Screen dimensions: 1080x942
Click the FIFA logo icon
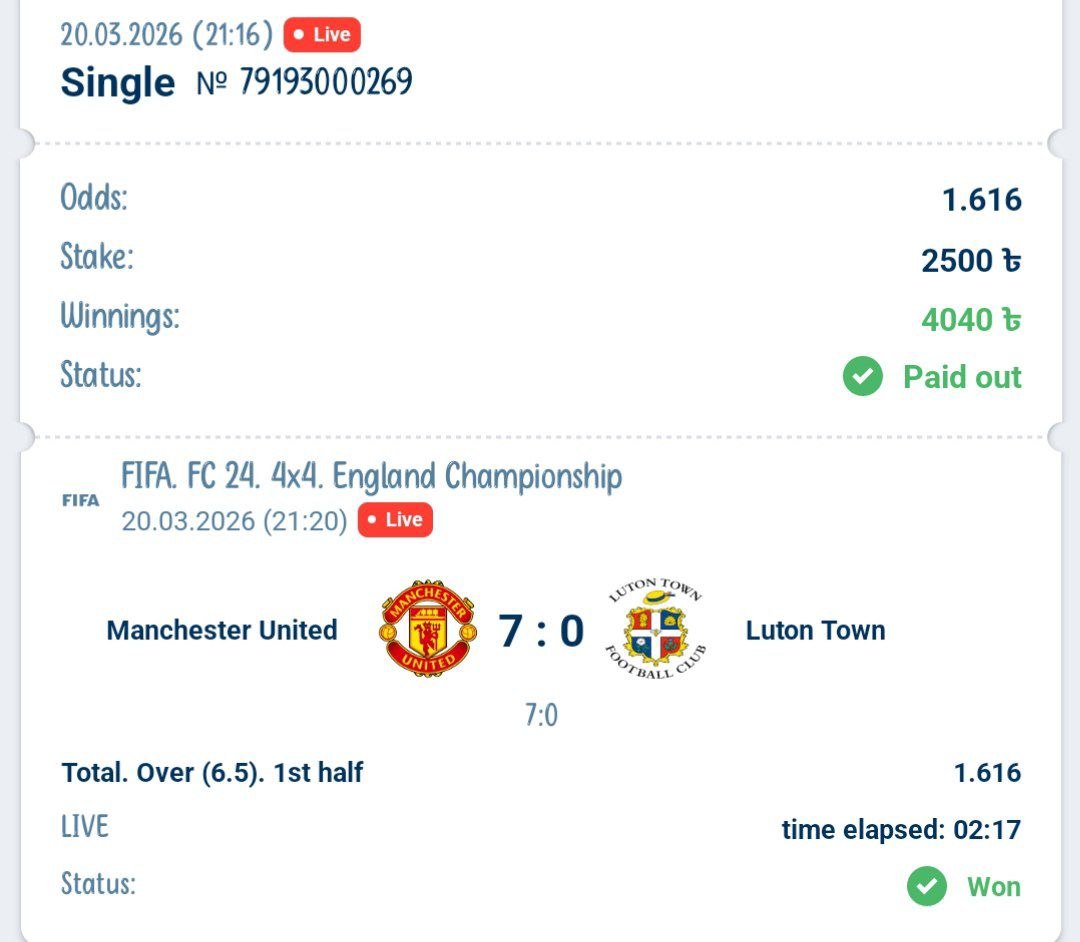(x=80, y=500)
